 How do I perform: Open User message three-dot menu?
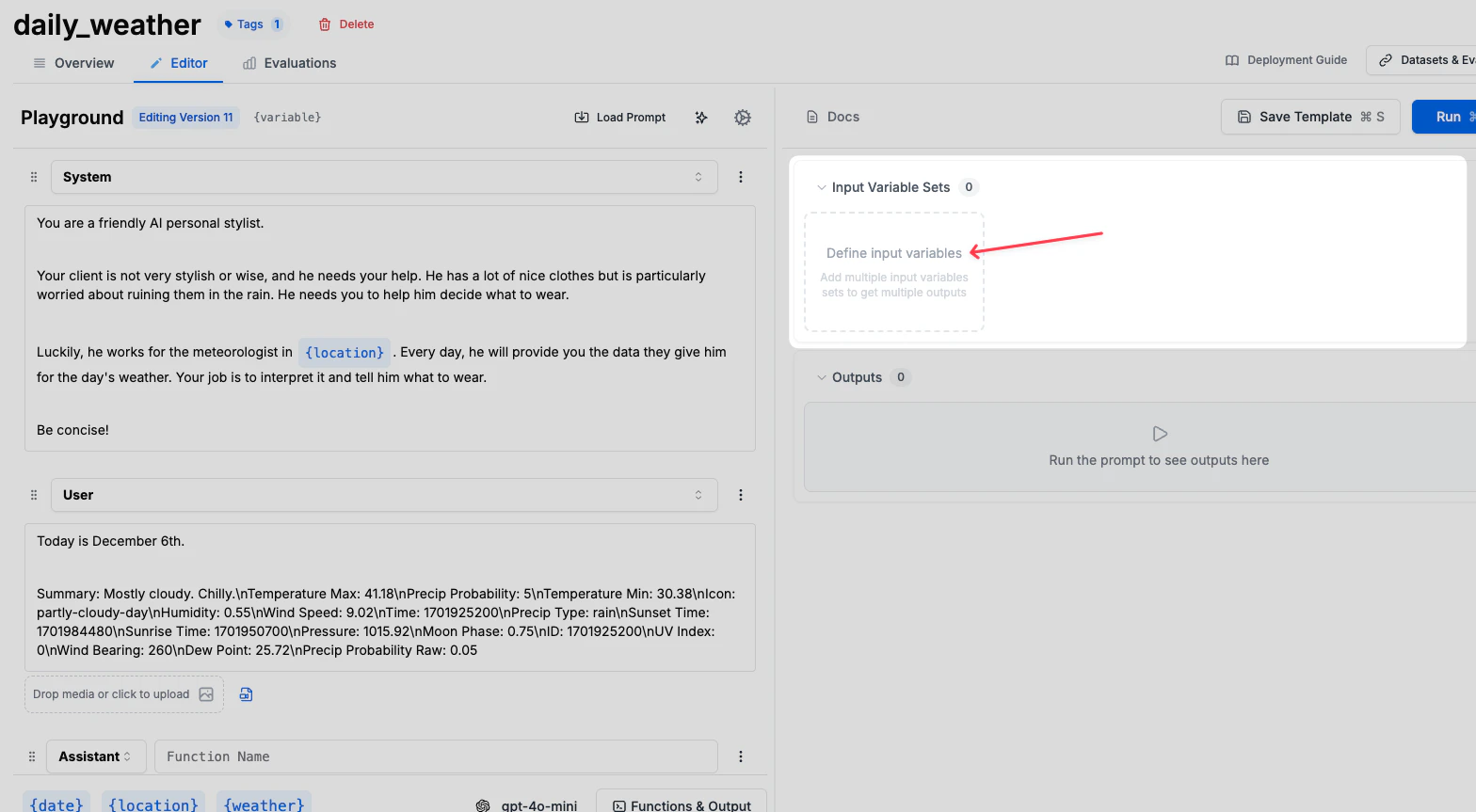[x=741, y=495]
